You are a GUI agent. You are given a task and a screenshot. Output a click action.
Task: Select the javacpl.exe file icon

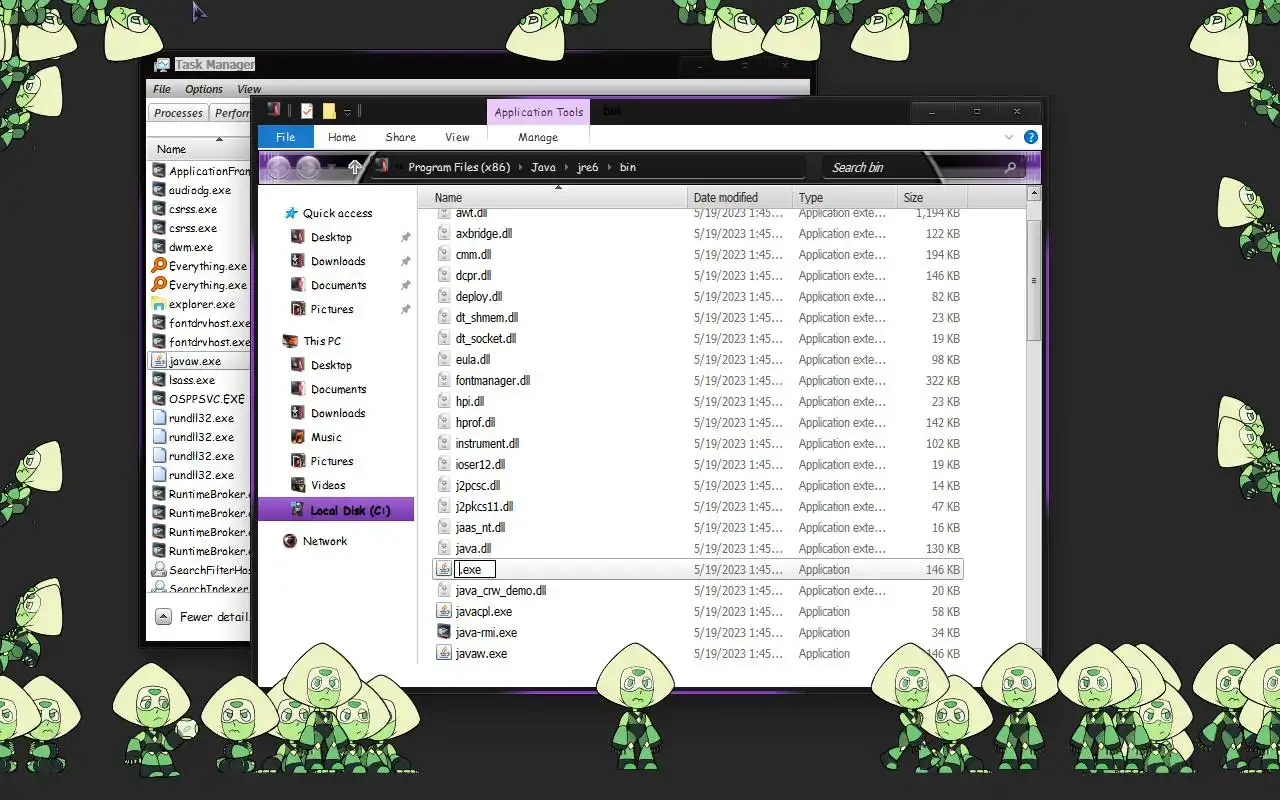point(444,611)
